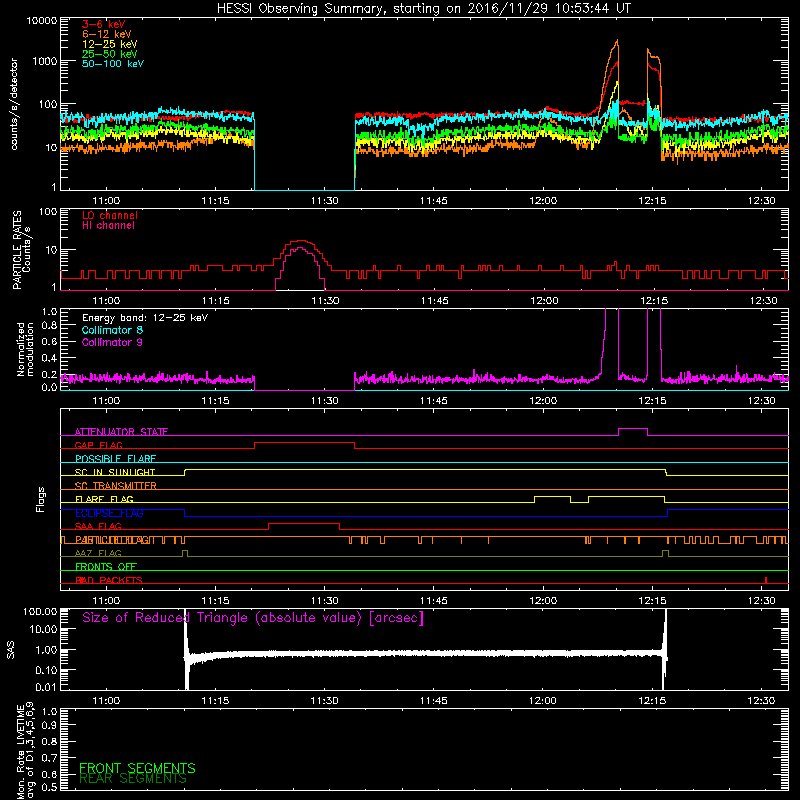Click the "Energy band: 12-25 keV" label
Viewport: 800px width, 800px height.
(145, 318)
